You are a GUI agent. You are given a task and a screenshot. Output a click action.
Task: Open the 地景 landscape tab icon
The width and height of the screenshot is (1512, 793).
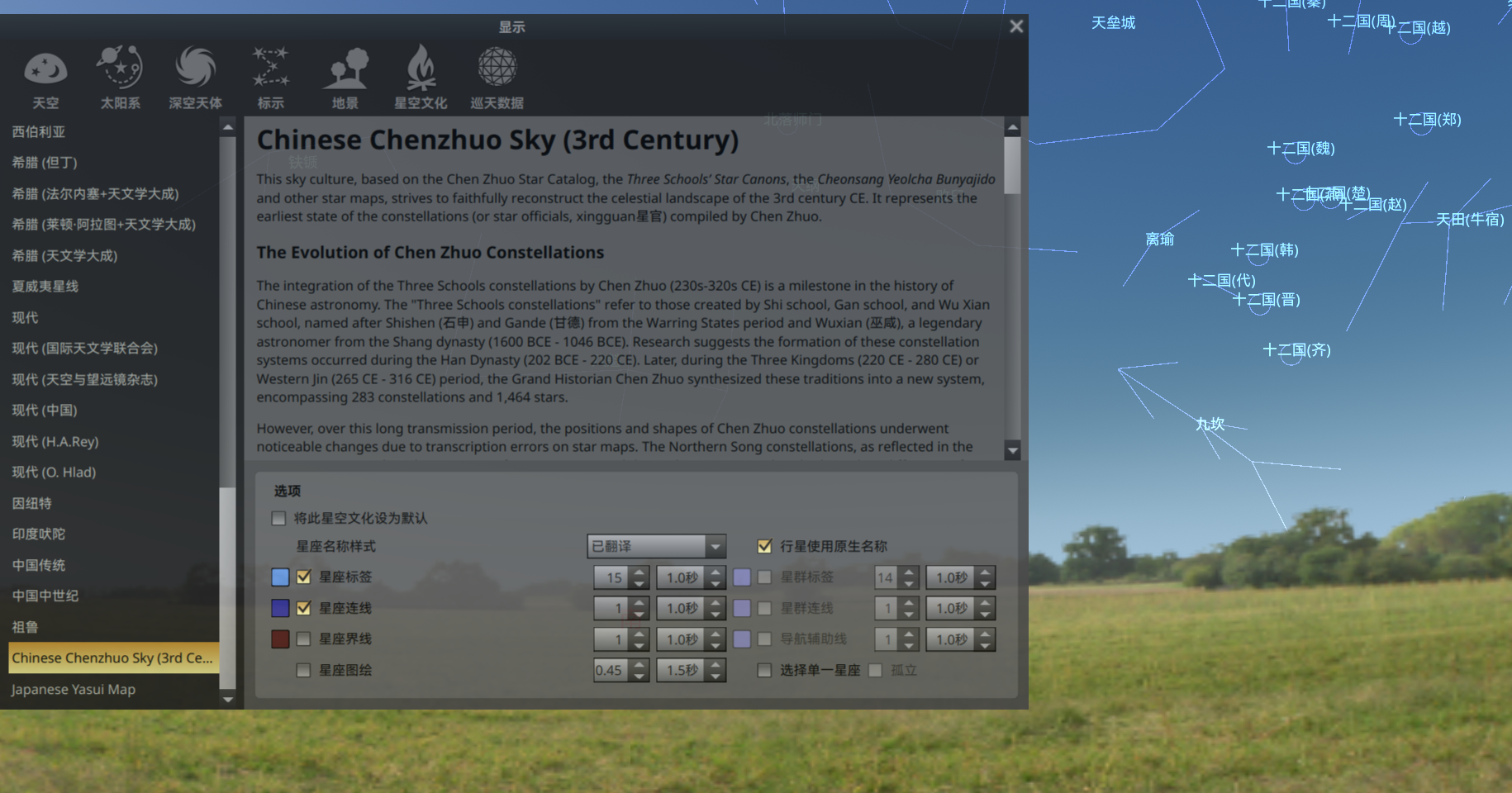[345, 78]
